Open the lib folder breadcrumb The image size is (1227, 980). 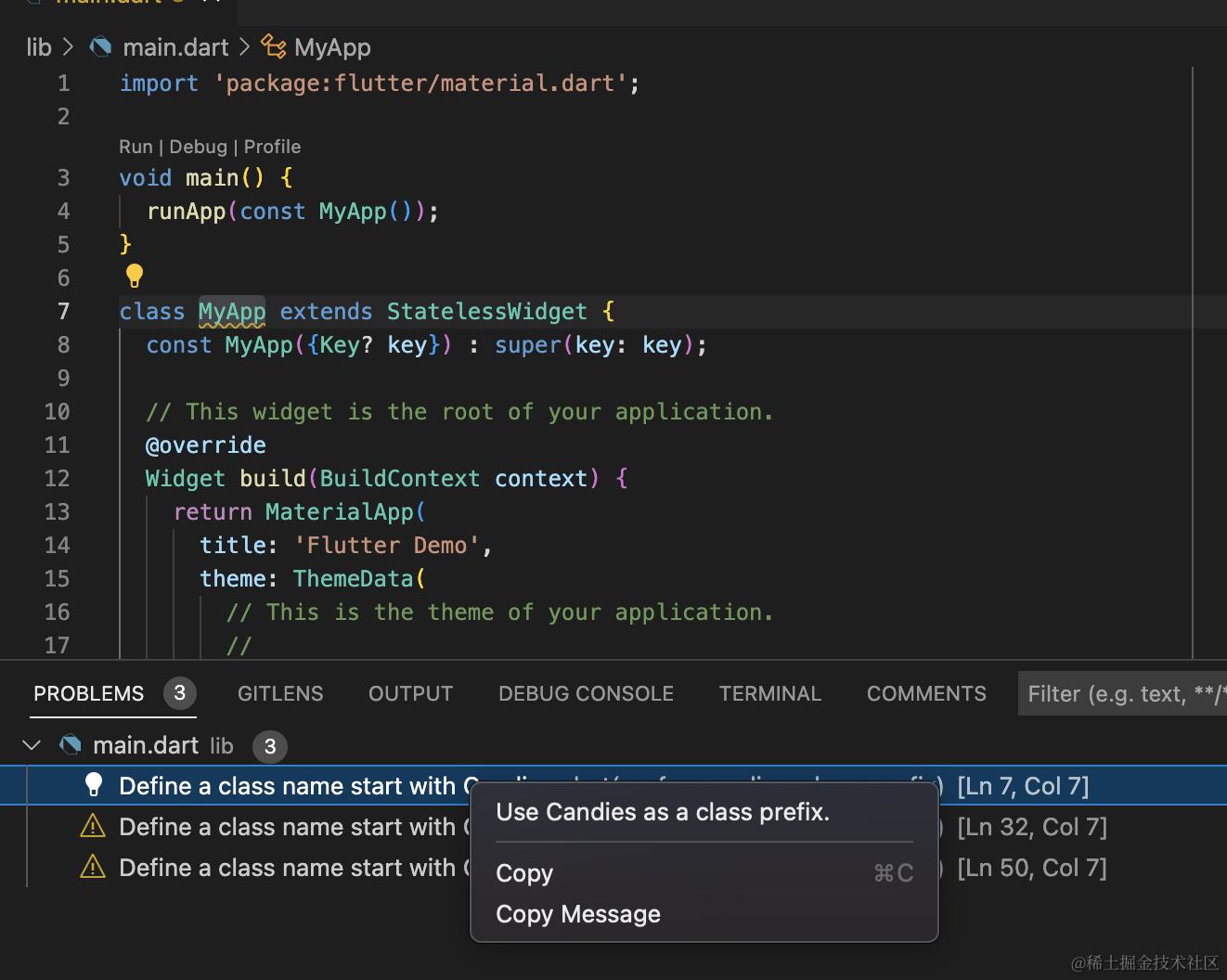point(39,47)
